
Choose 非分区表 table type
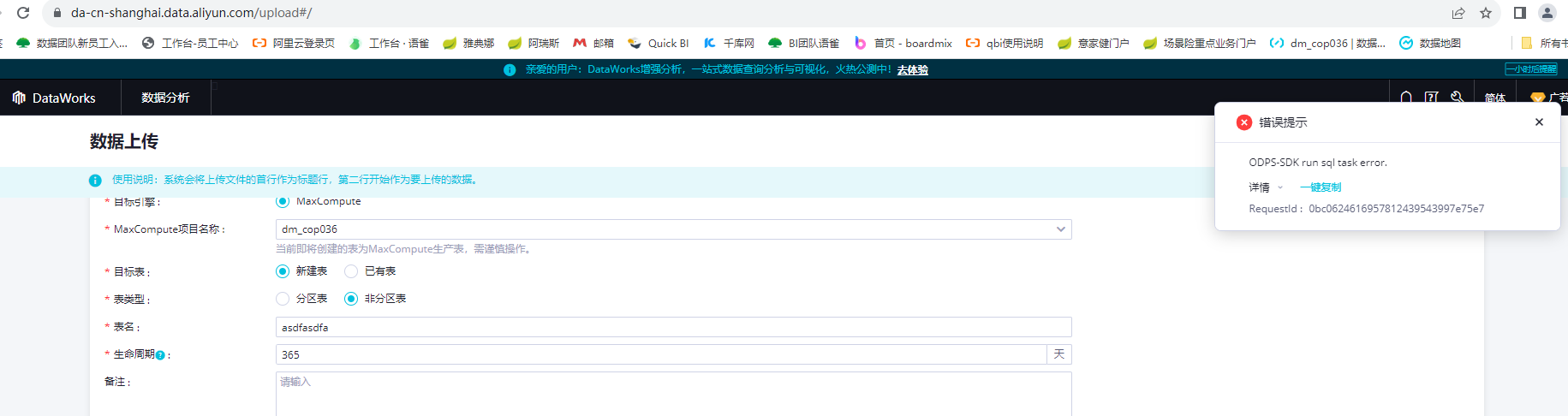pyautogui.click(x=351, y=299)
